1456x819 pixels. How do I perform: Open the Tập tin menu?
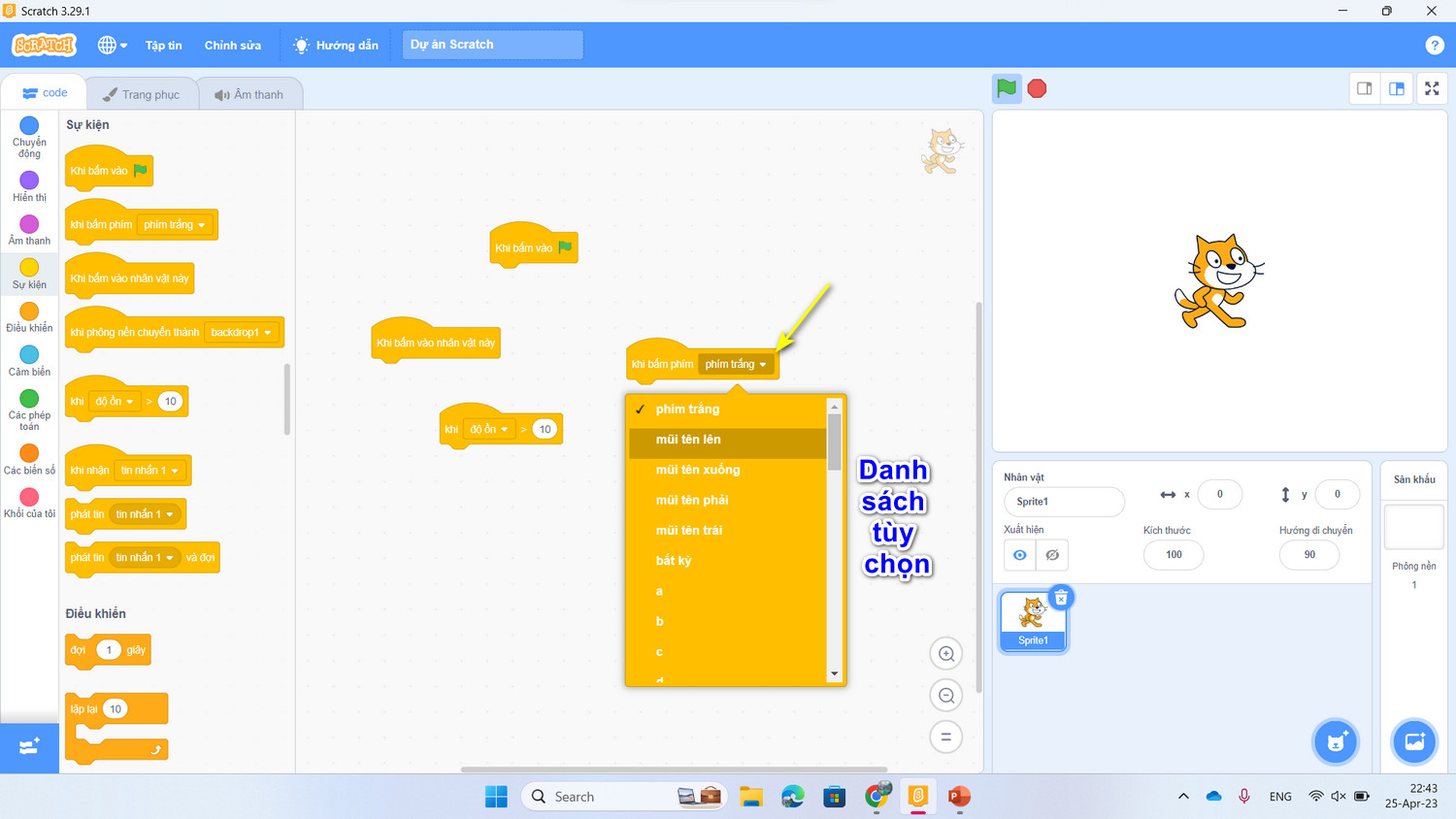164,46
